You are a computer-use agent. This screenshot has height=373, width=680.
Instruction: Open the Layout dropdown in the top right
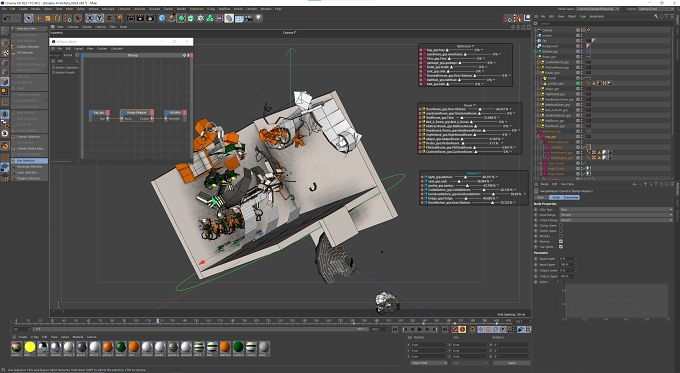pyautogui.click(x=656, y=9)
